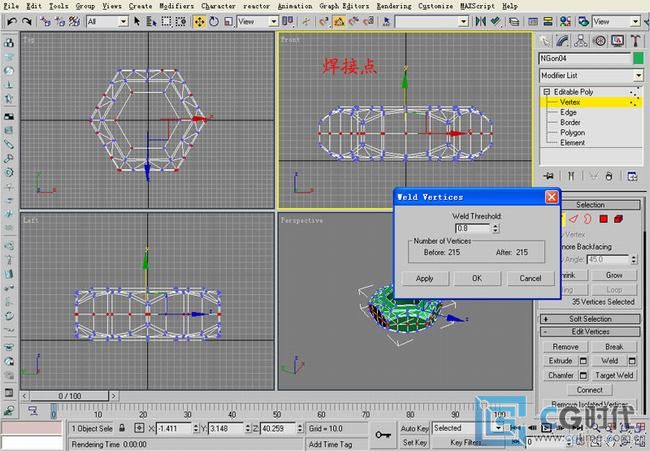
Task: Switch to the Utilities hammer tab
Action: pyautogui.click(x=635, y=41)
